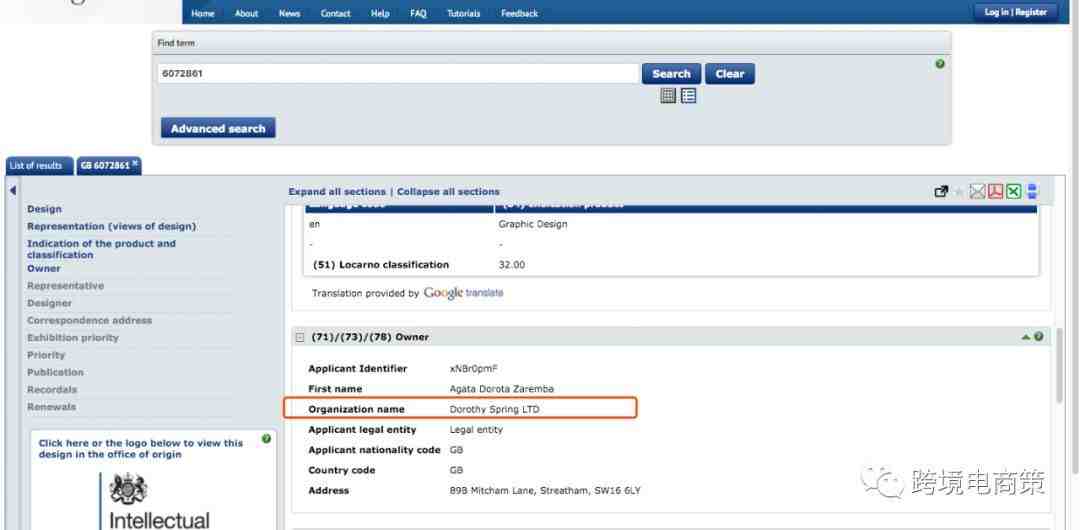Jump to Renewals sidebar entry
Screen dimensions: 1080x530
tap(51, 407)
